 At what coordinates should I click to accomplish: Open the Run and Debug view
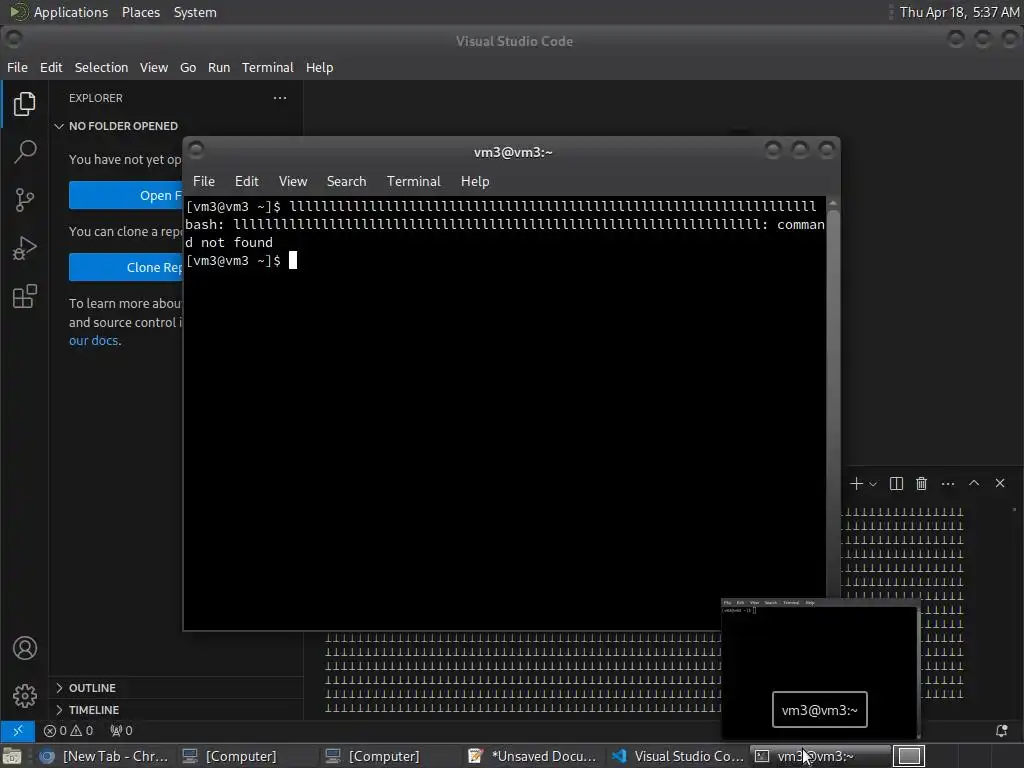24,248
